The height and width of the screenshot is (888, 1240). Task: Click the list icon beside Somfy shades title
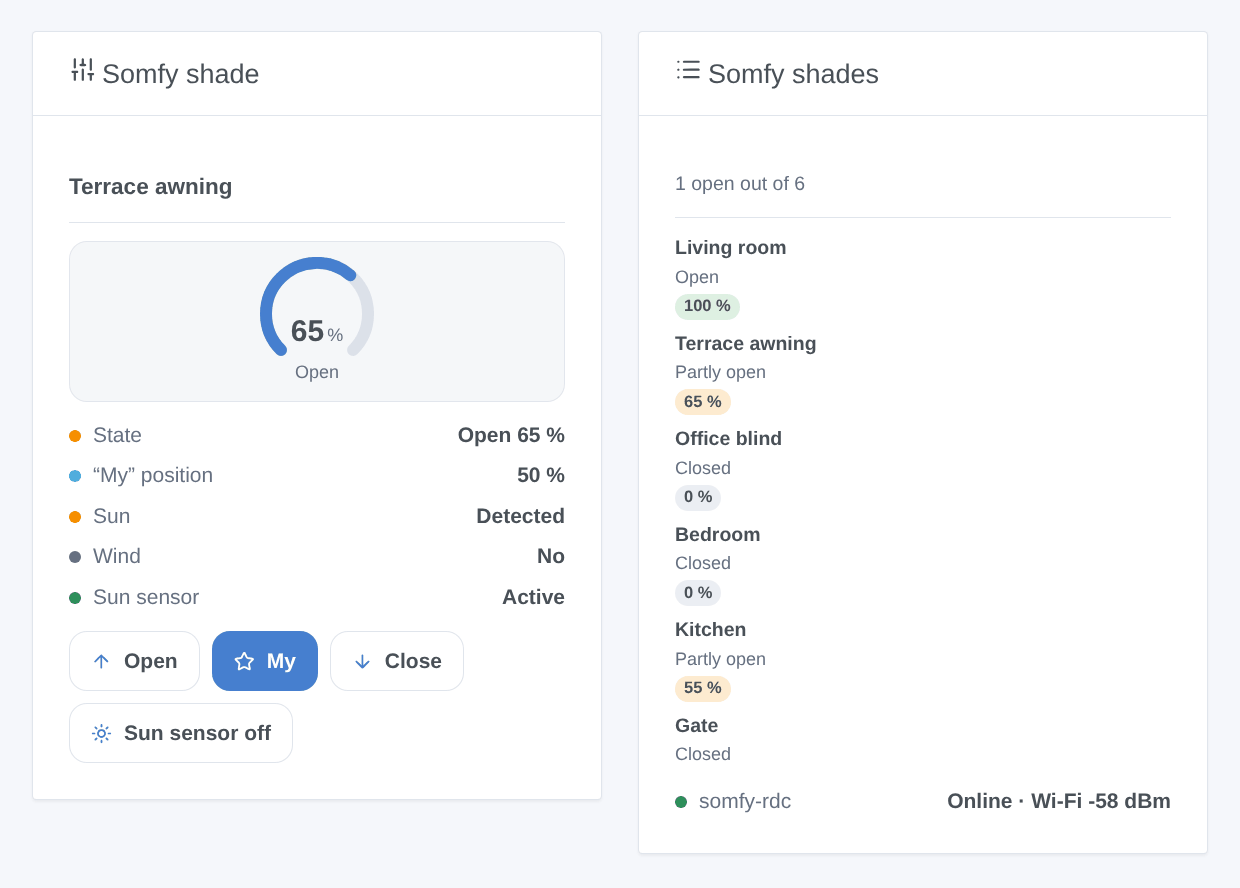688,69
